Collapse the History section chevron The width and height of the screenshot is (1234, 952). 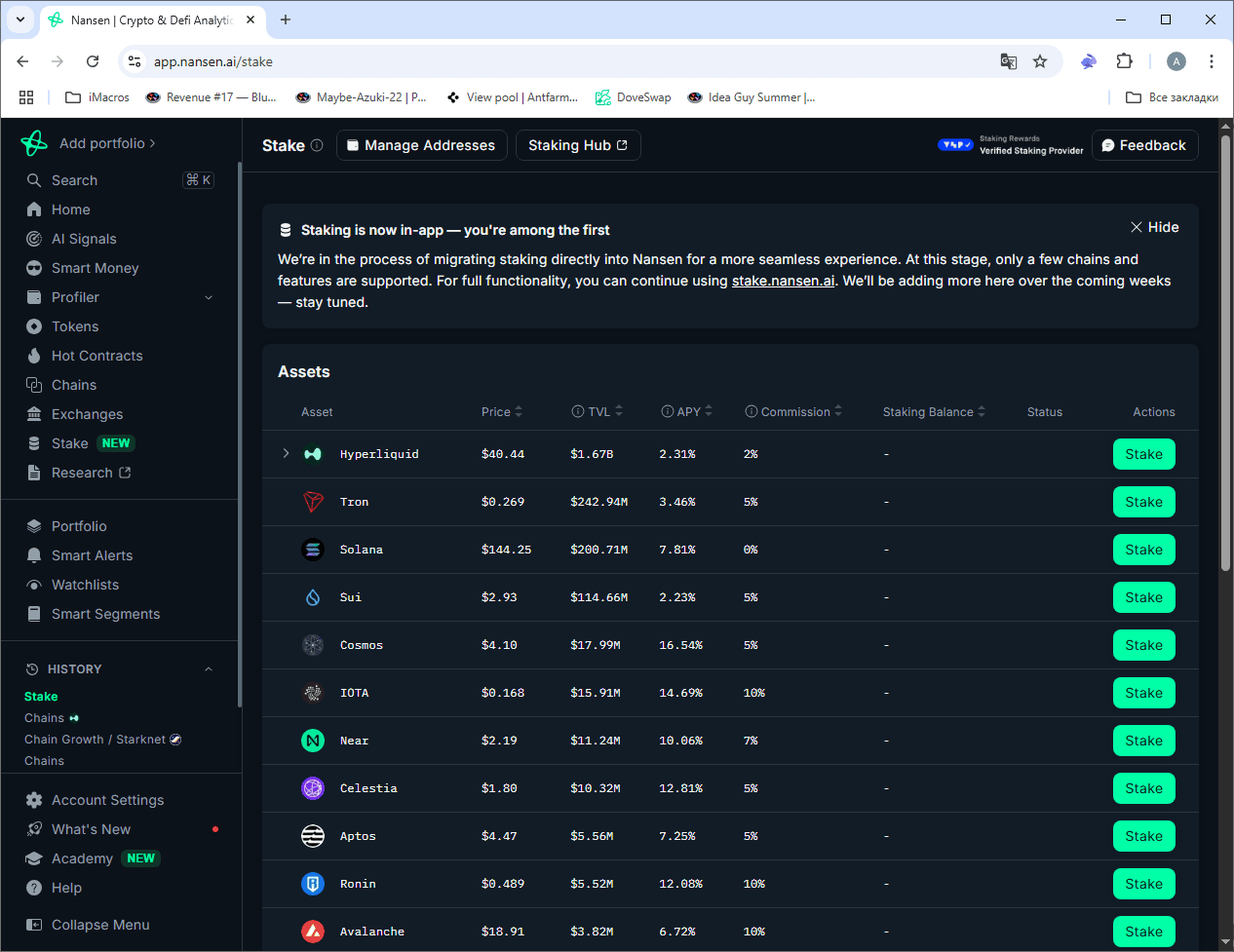[209, 669]
